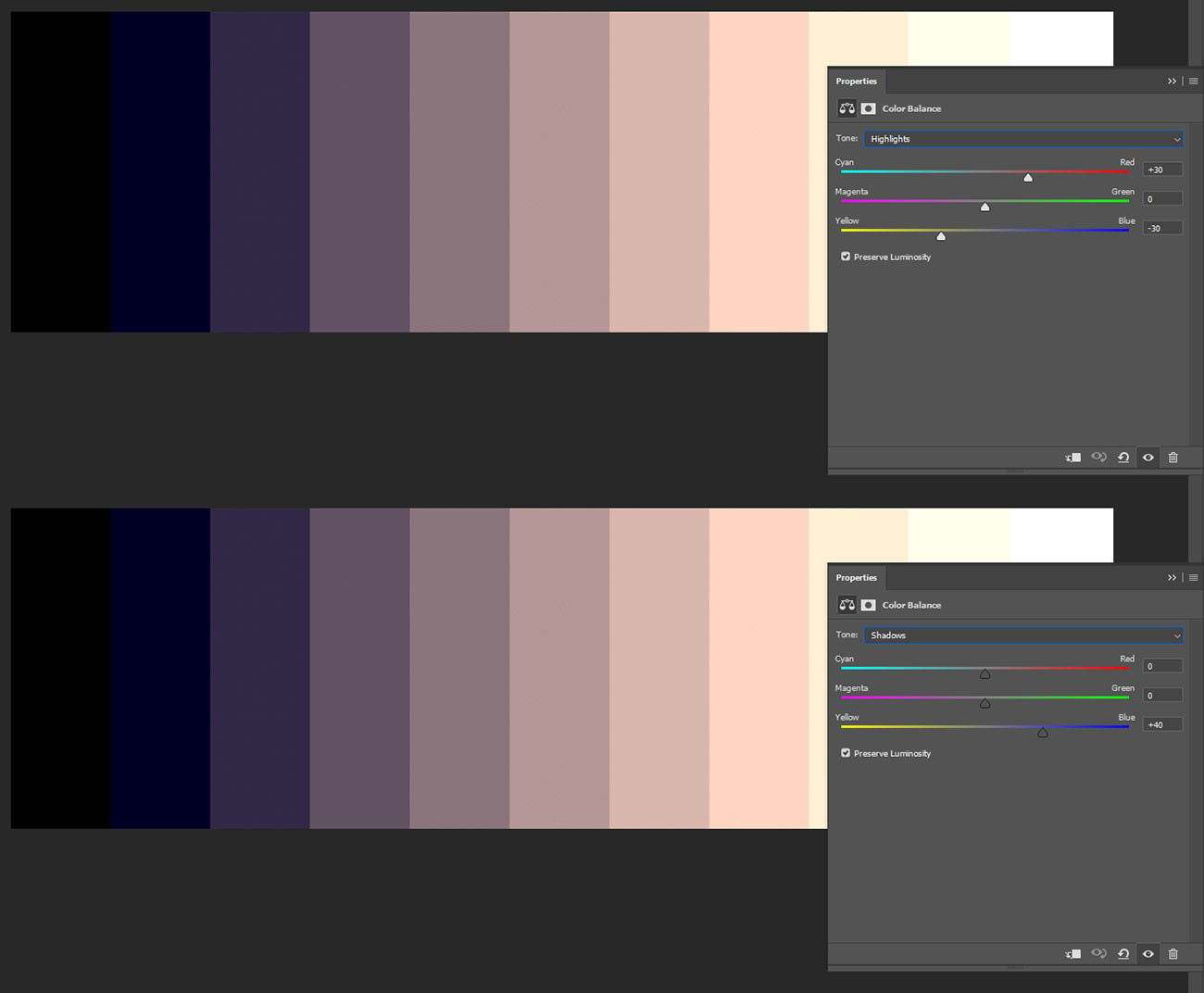Screen dimensions: 1204x993
Task: Click the Magenta-Green slider handle in Shadows panel
Action: (985, 704)
